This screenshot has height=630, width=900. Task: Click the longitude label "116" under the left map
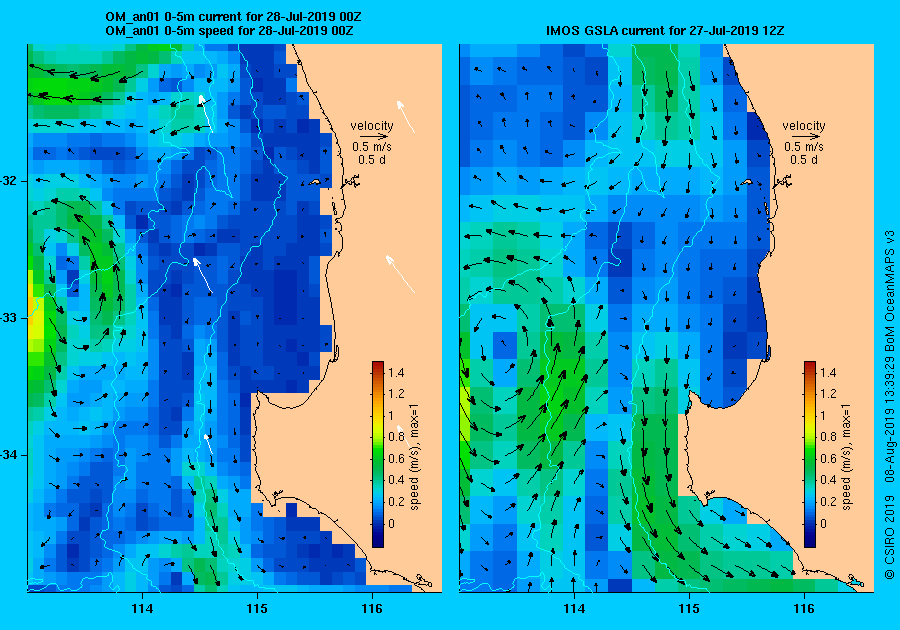[372, 609]
